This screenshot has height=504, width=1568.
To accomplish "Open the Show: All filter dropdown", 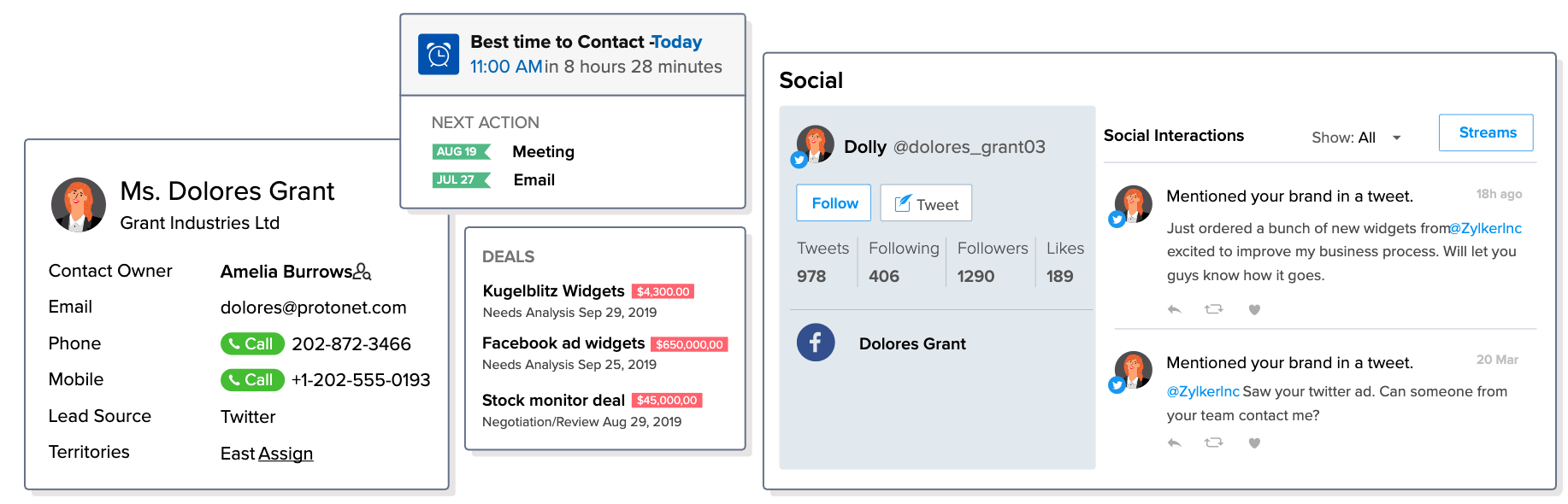I will [1356, 138].
